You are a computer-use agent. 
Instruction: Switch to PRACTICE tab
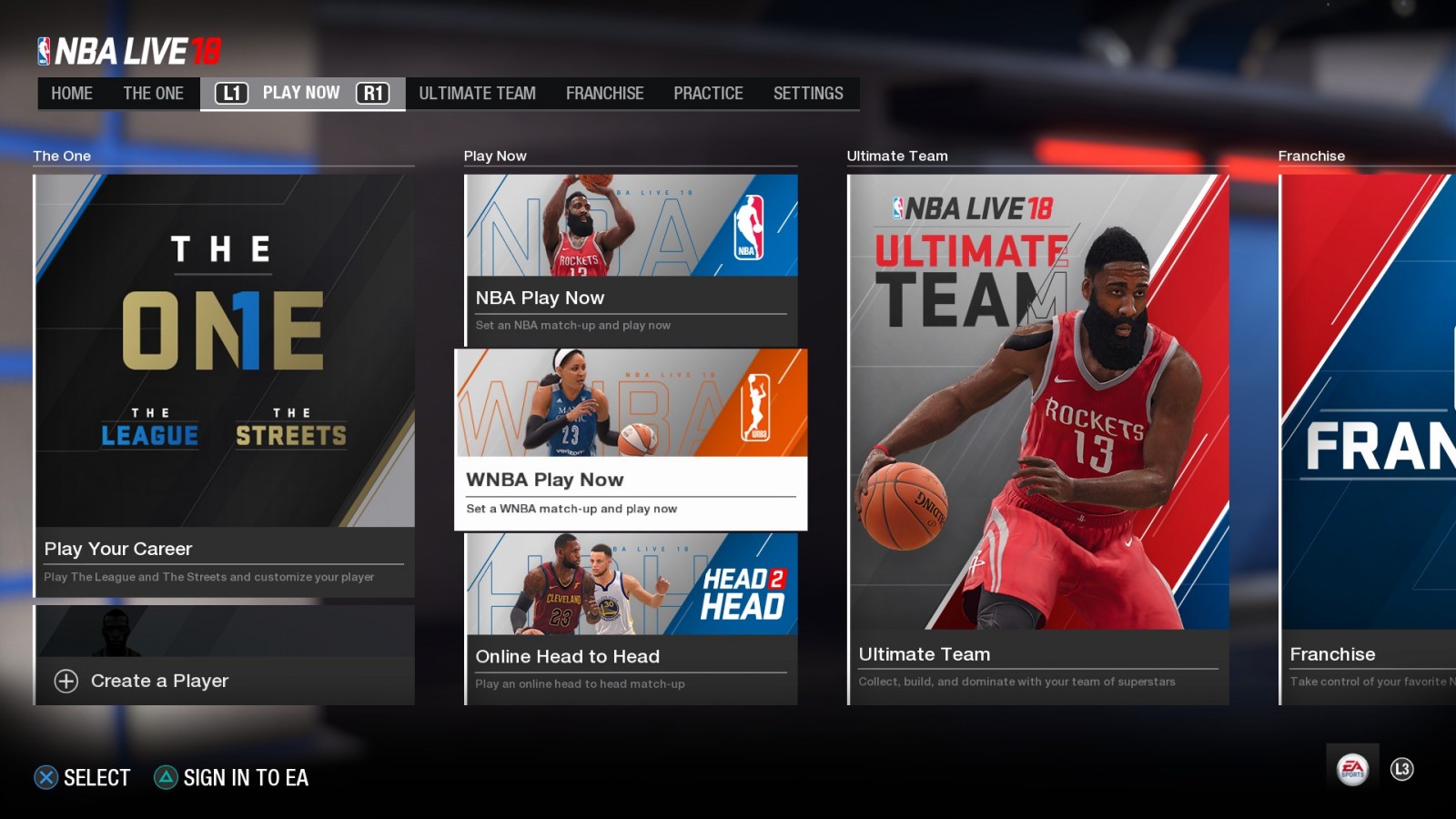point(708,93)
